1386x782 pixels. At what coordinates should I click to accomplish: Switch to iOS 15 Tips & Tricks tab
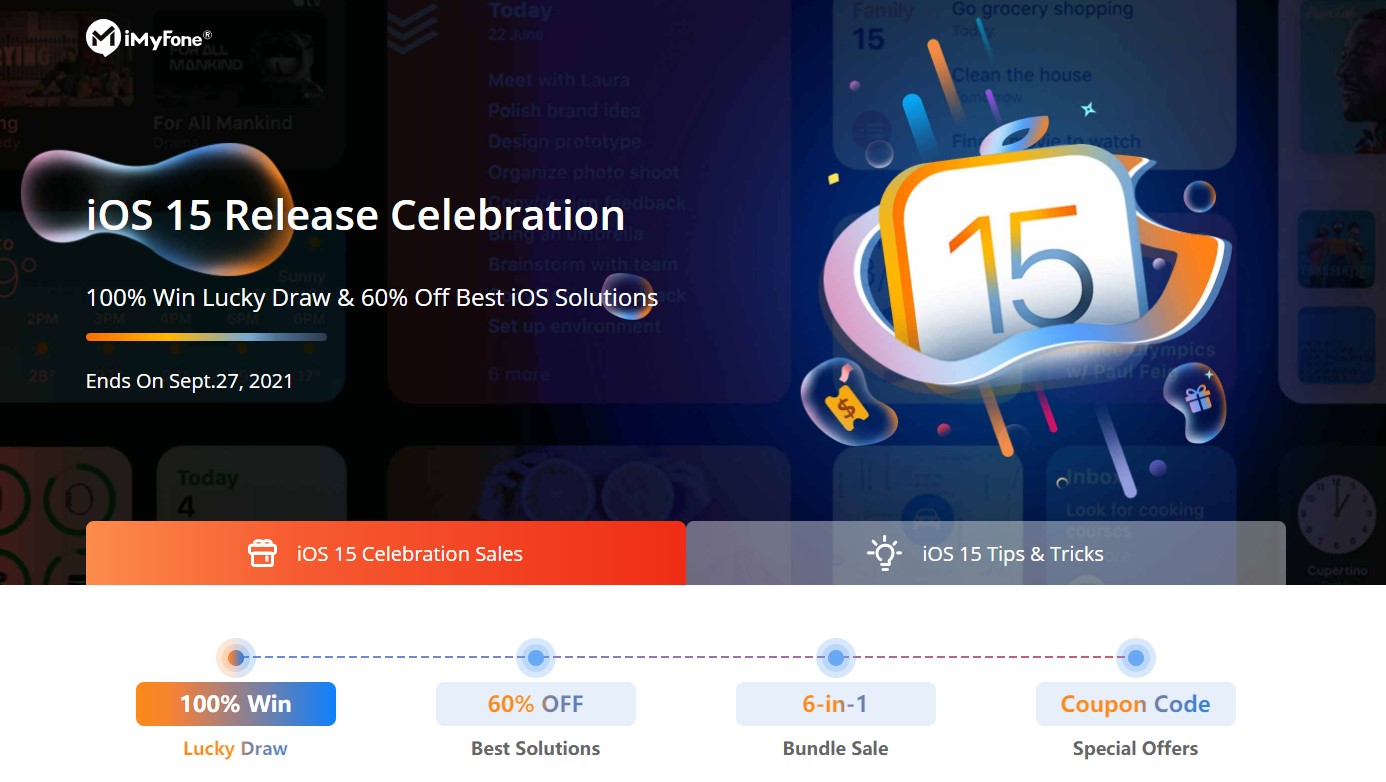(x=986, y=553)
